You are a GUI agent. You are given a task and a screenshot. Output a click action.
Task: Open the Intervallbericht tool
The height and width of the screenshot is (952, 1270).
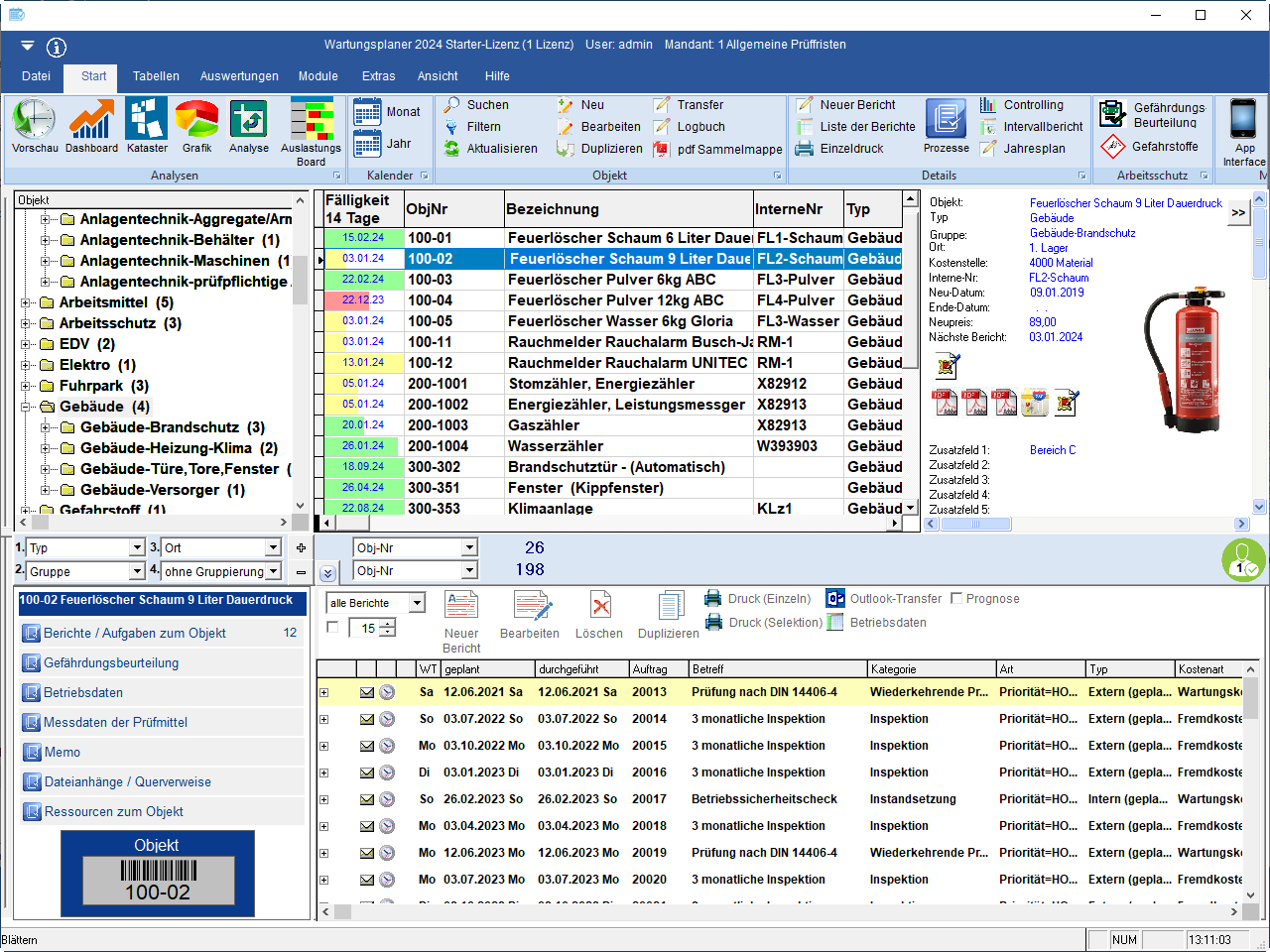click(x=1031, y=126)
